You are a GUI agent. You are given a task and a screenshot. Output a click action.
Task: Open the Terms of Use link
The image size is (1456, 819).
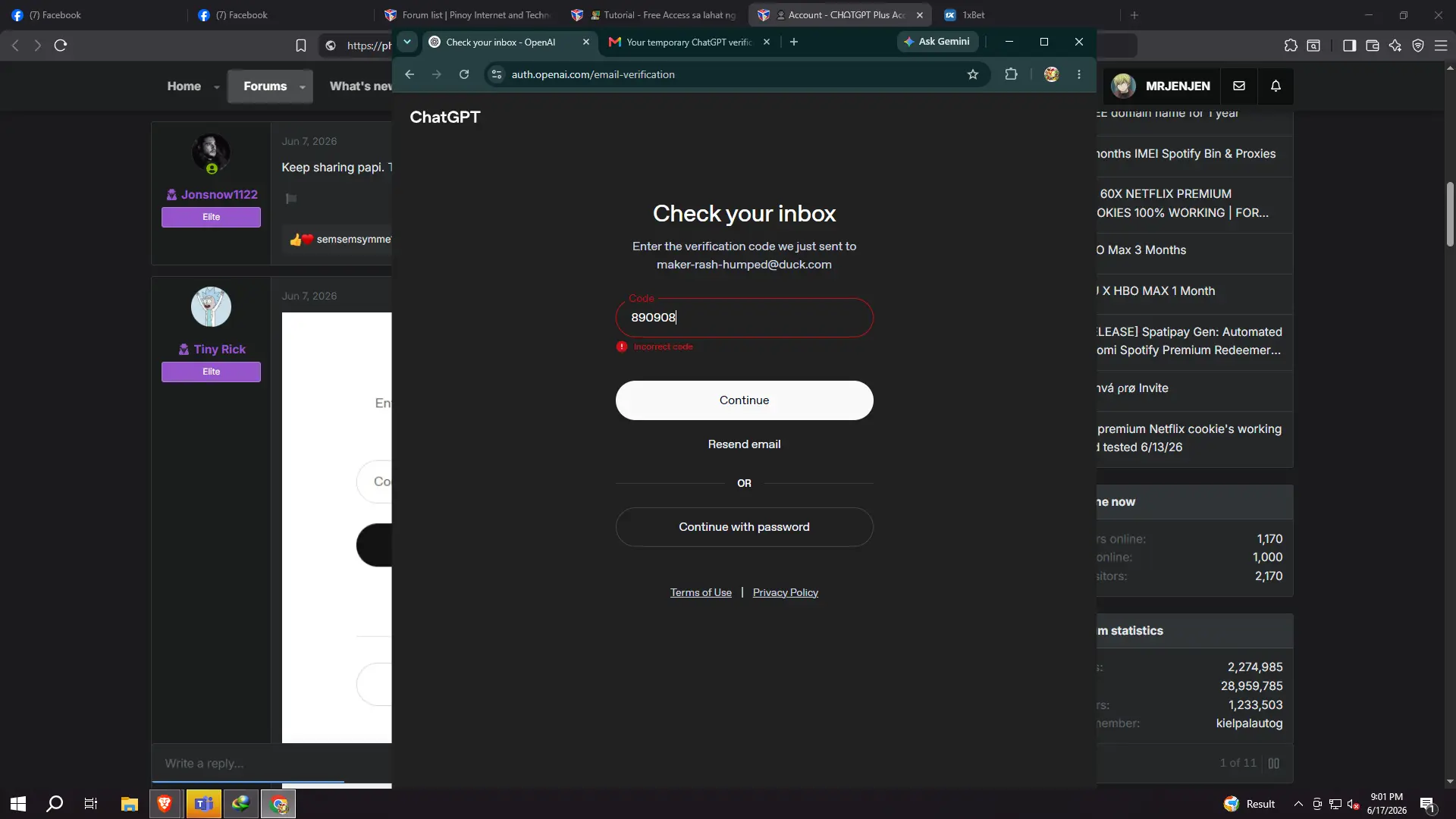[701, 592]
